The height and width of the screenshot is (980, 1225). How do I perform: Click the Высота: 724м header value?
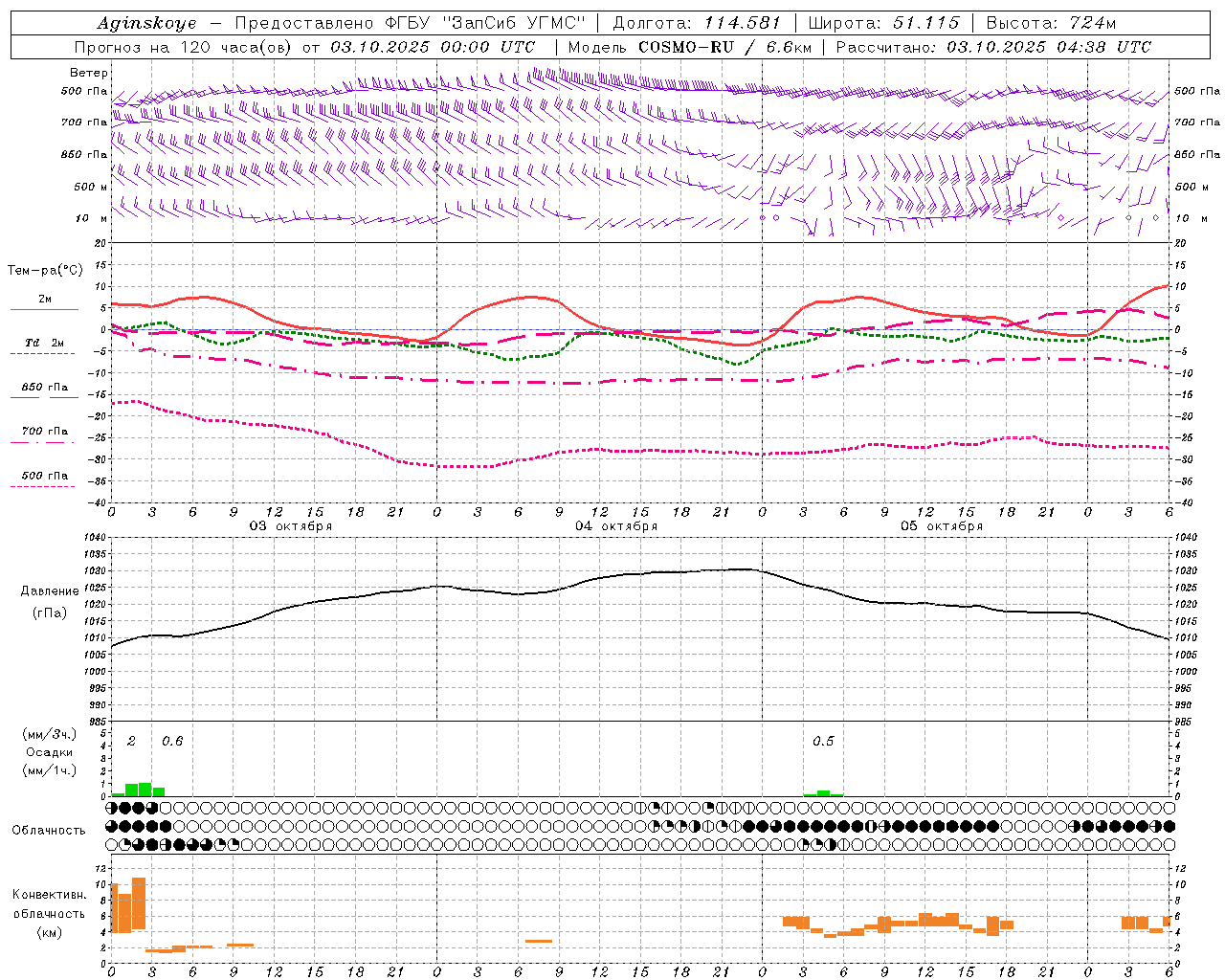(x=1051, y=23)
